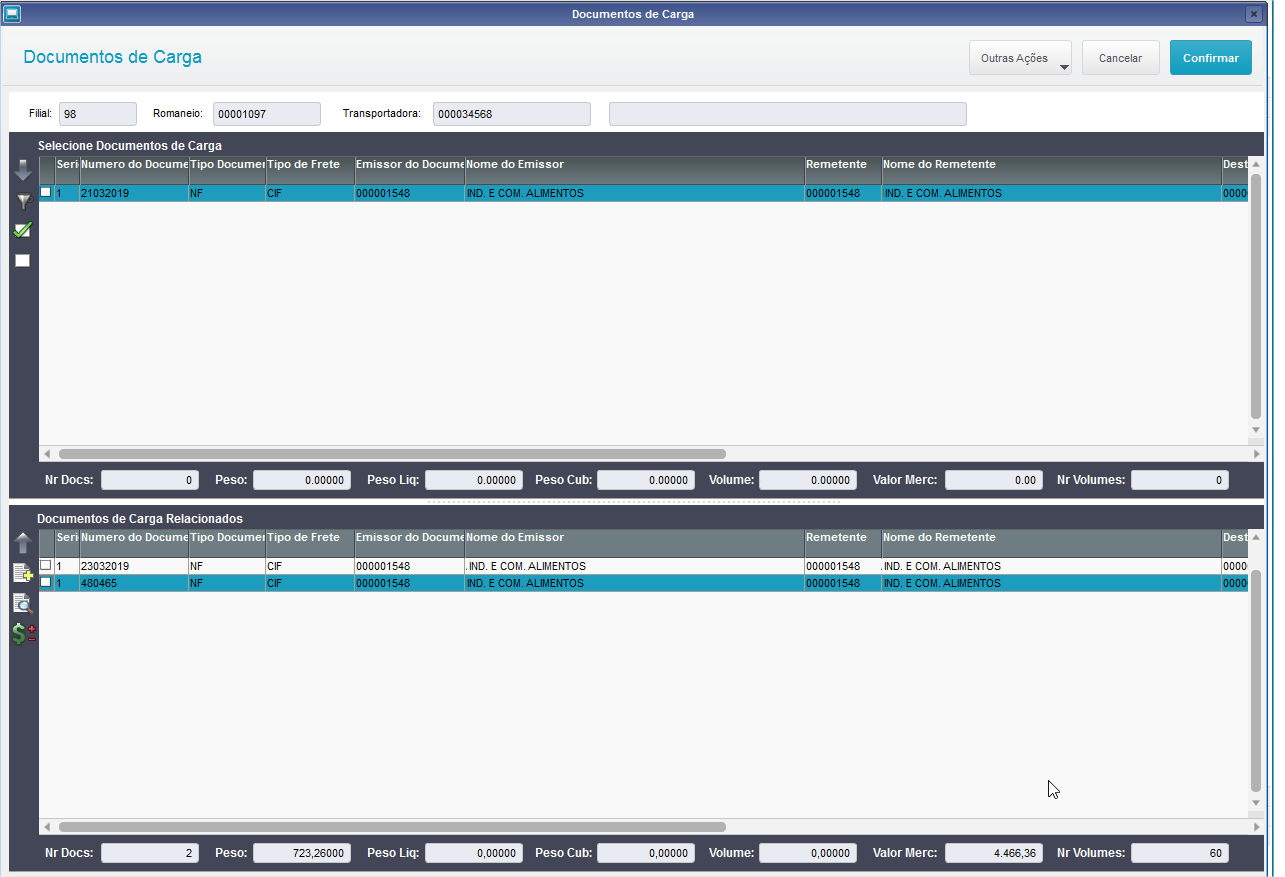
Task: Click Nome do Emissor cell in 23032019 row
Action: pos(634,566)
